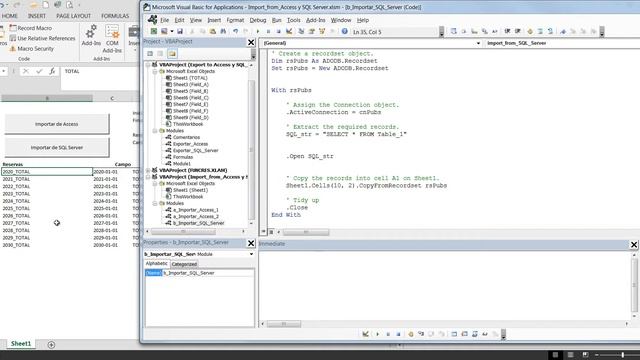
Task: Open the Debug menu in VBA editor
Action: [258, 20]
